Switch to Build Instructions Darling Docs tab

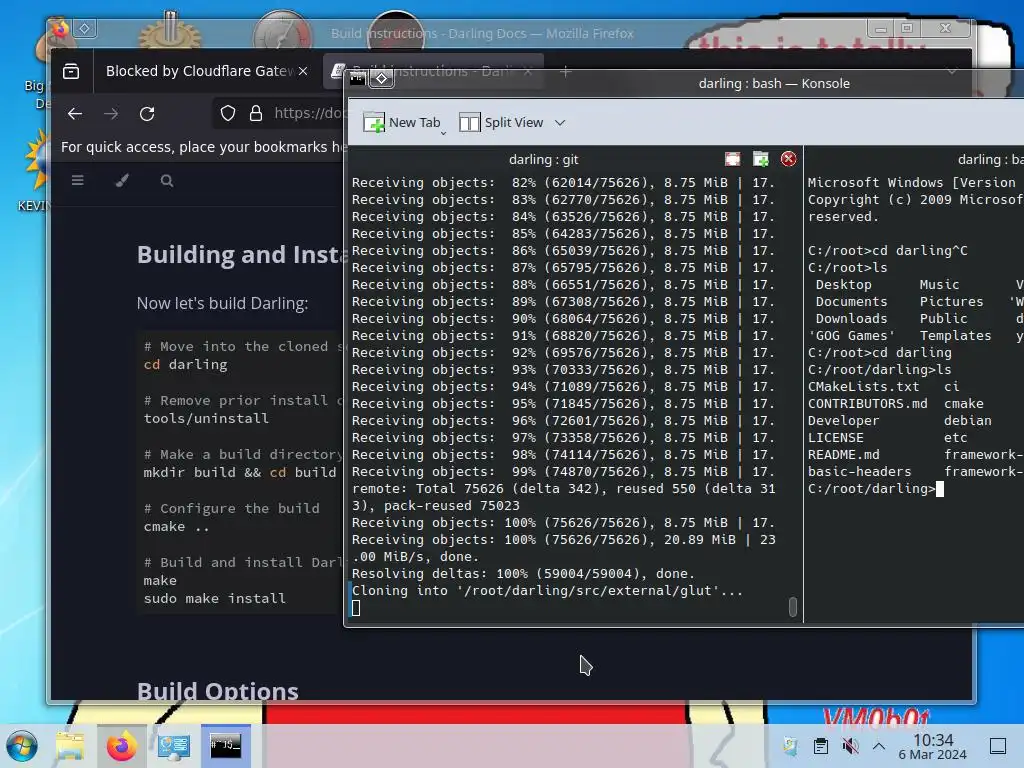click(431, 71)
